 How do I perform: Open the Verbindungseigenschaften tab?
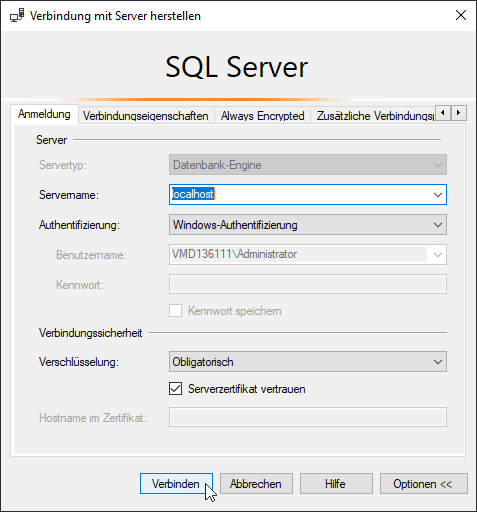coord(146,116)
